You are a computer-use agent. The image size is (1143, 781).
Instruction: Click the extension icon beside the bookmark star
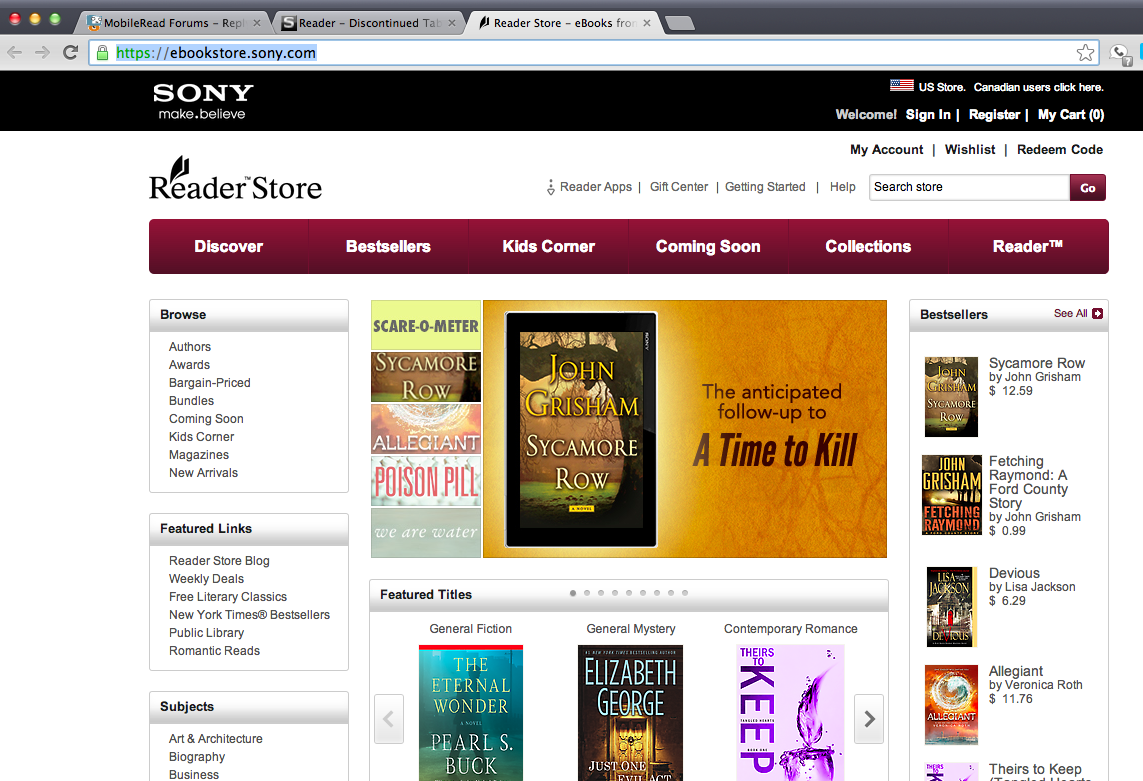click(1120, 54)
